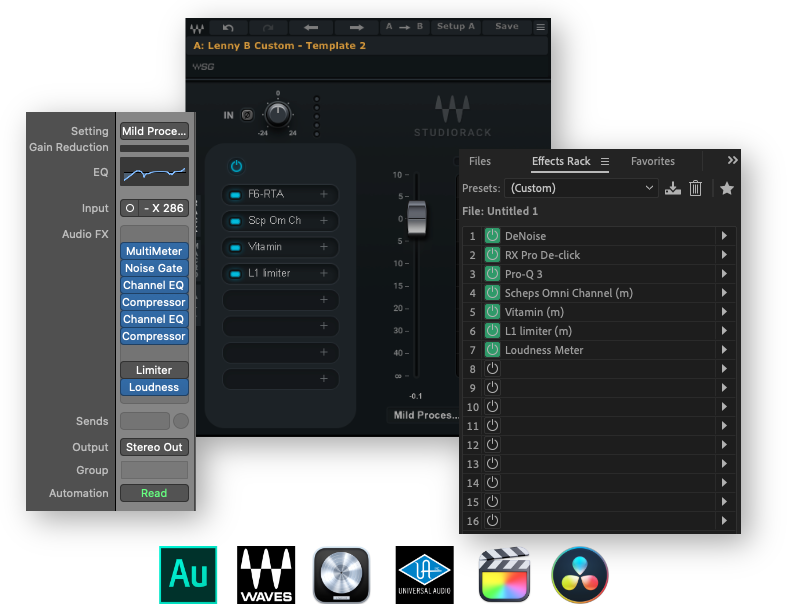Select the Effects Rack tab
The image size is (788, 607).
(x=561, y=161)
